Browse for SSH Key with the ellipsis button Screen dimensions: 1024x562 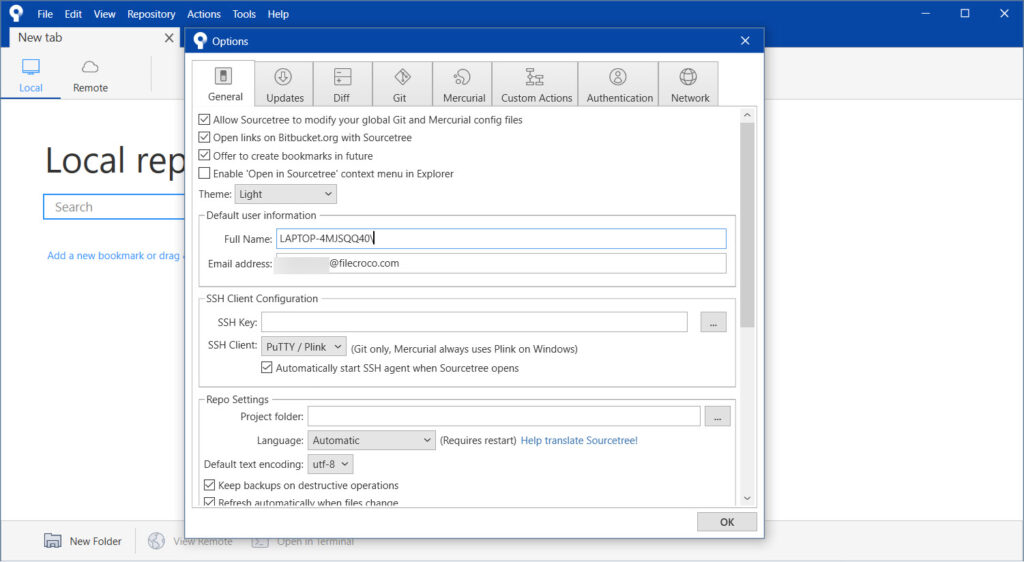coord(713,322)
